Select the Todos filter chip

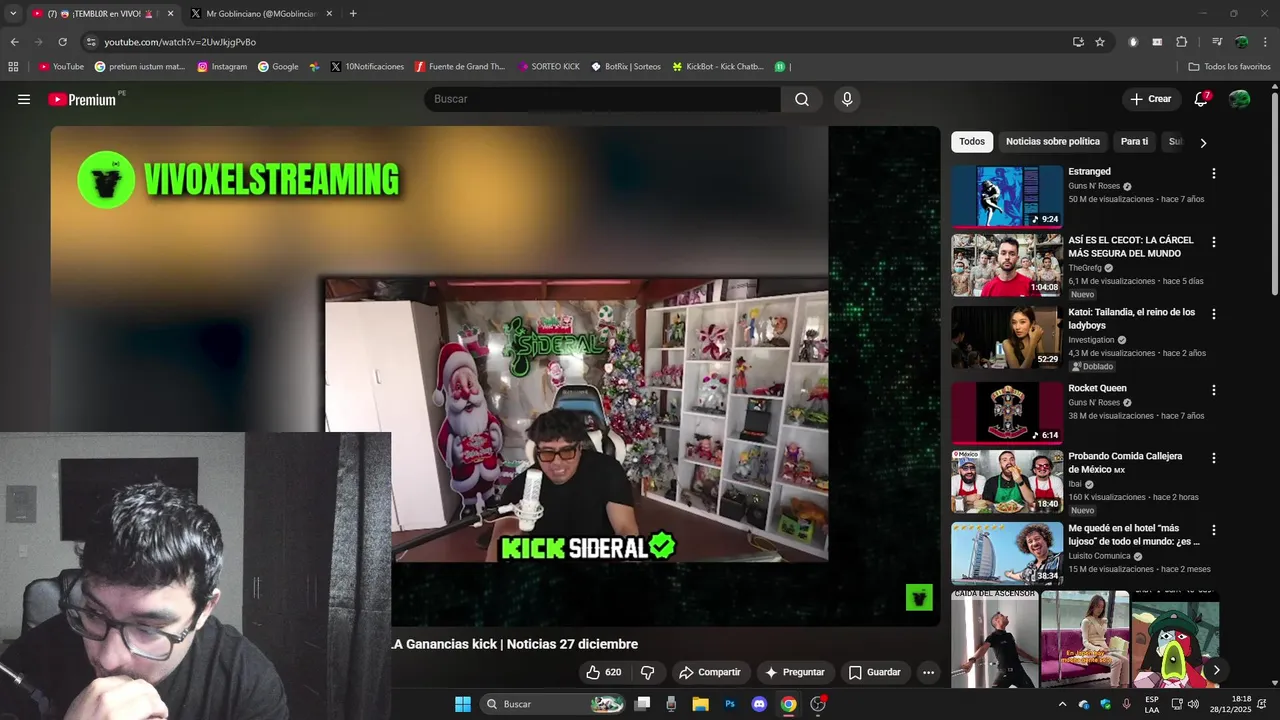[x=972, y=142]
